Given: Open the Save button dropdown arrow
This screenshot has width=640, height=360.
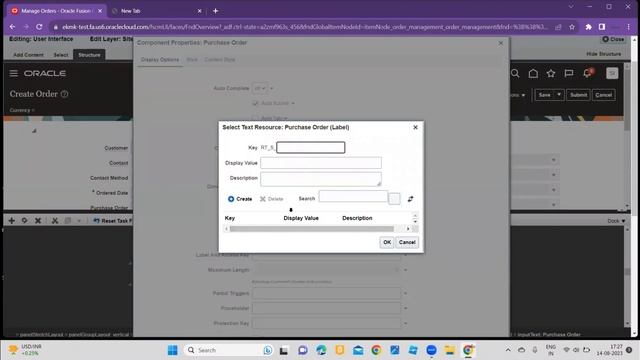Looking at the screenshot, I should [559, 95].
